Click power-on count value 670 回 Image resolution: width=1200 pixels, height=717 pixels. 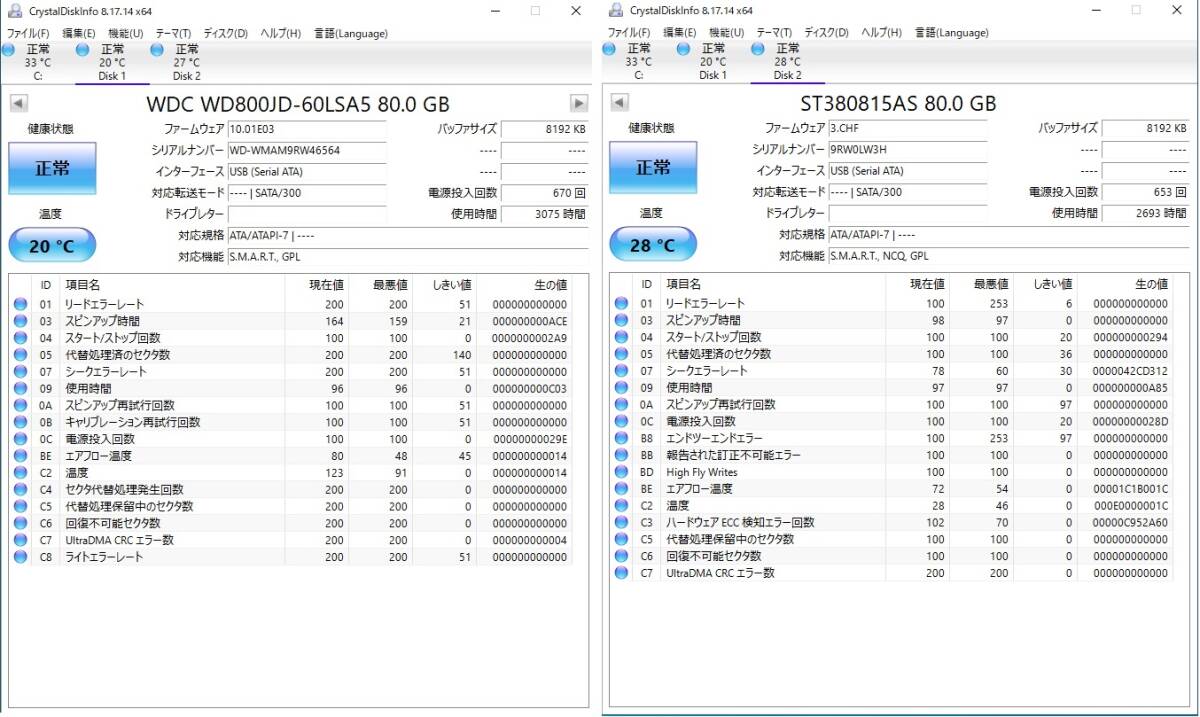coord(544,193)
